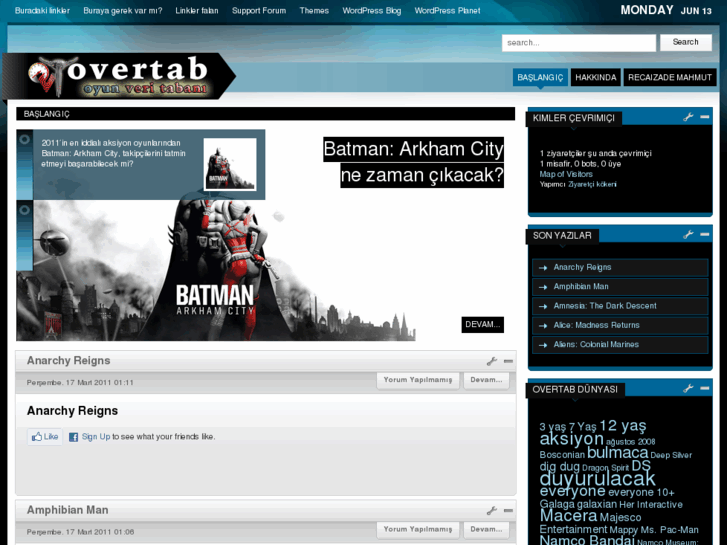This screenshot has width=727, height=545.
Task: Open the RECAIZADE MAHMUT navigation tab
Action: click(x=670, y=77)
